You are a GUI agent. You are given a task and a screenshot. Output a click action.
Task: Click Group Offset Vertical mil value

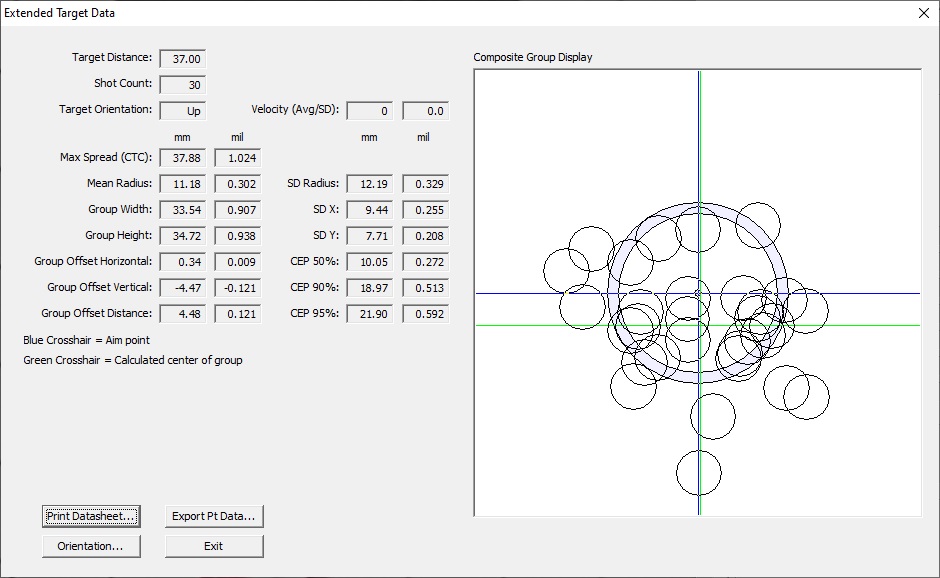tap(238, 288)
